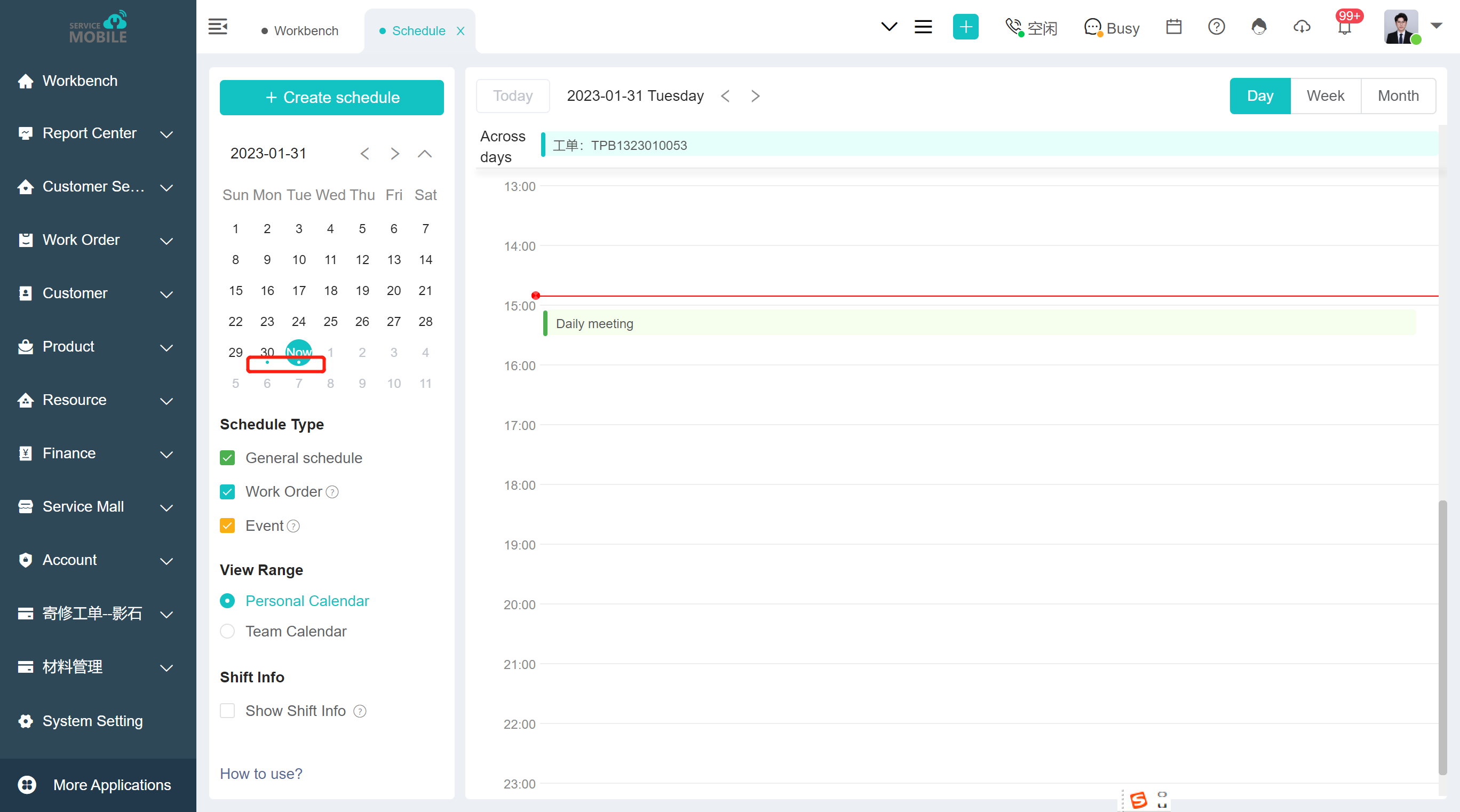Click the Create schedule button
Viewport: 1460px width, 812px height.
pos(331,98)
